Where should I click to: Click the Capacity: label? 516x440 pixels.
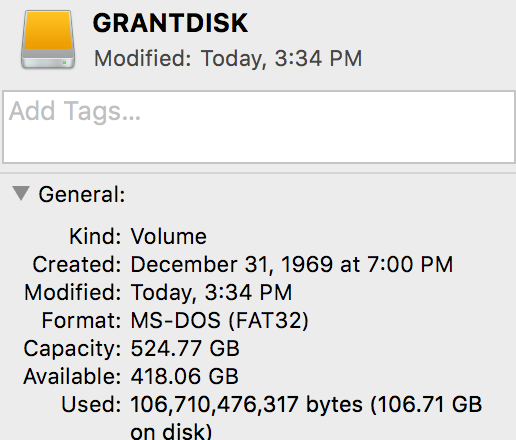[73, 349]
